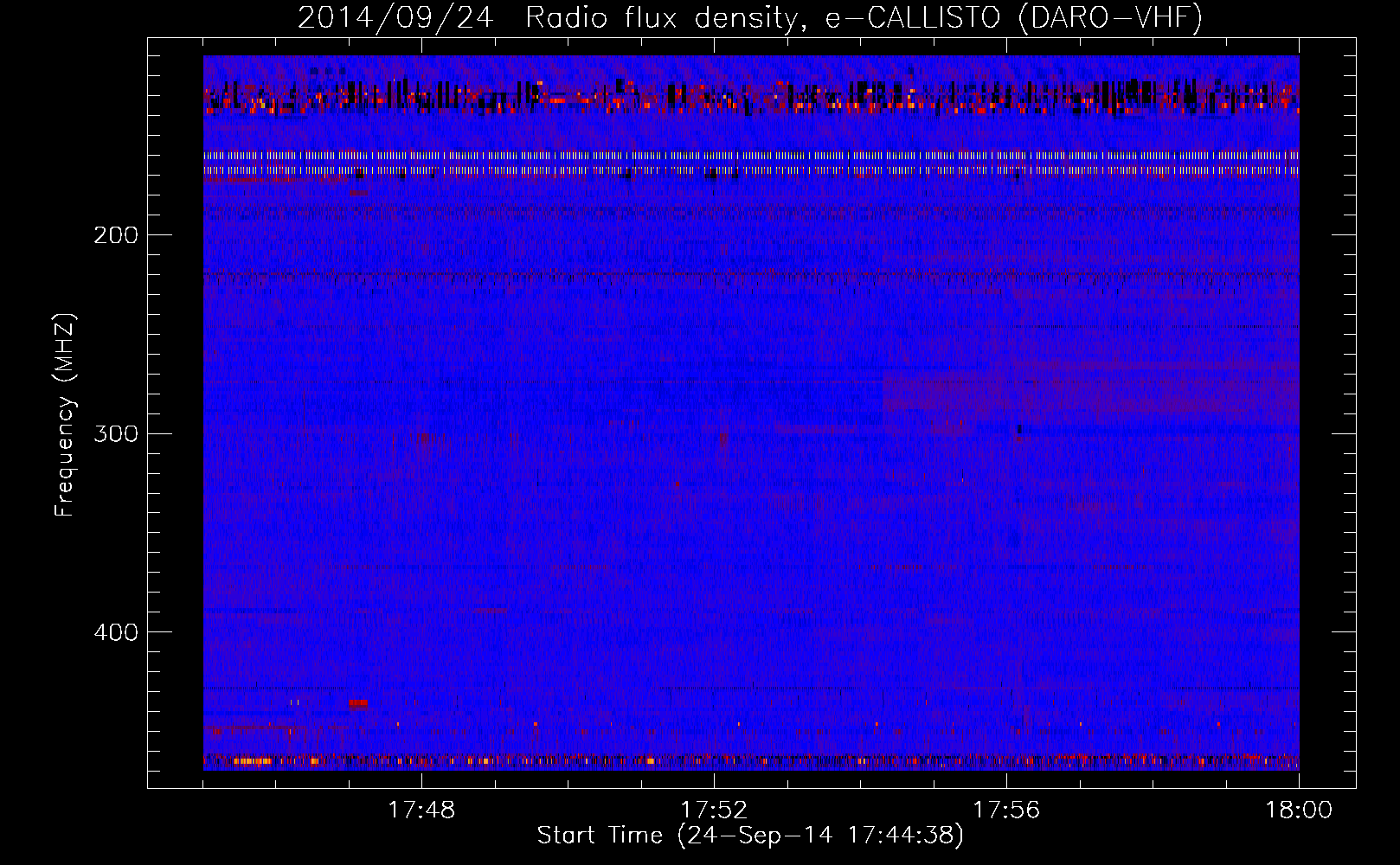Click the '17:52' time axis label
The height and width of the screenshot is (865, 1400).
pyautogui.click(x=714, y=811)
